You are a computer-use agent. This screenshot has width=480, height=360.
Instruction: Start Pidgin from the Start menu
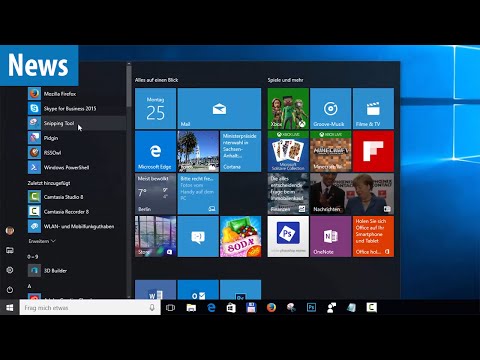point(77,138)
